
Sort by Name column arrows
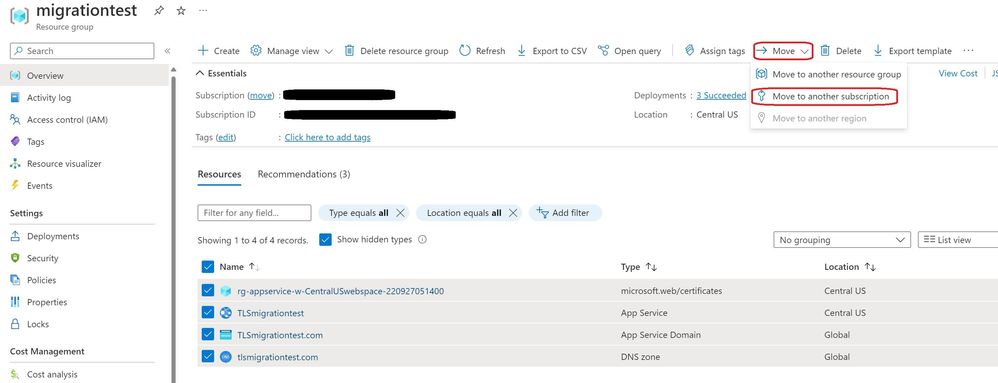tap(254, 267)
